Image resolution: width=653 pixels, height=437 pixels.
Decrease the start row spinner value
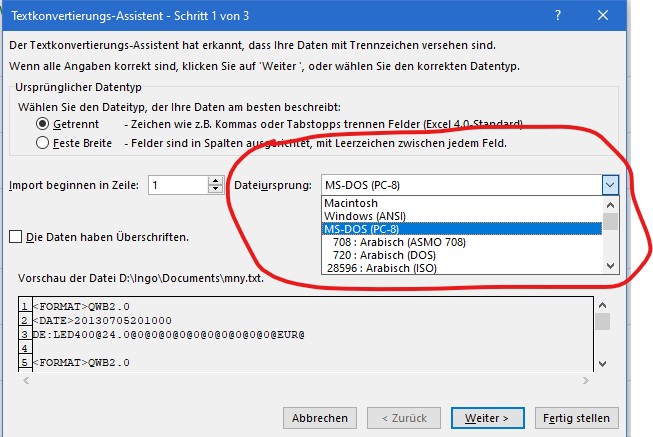click(215, 189)
